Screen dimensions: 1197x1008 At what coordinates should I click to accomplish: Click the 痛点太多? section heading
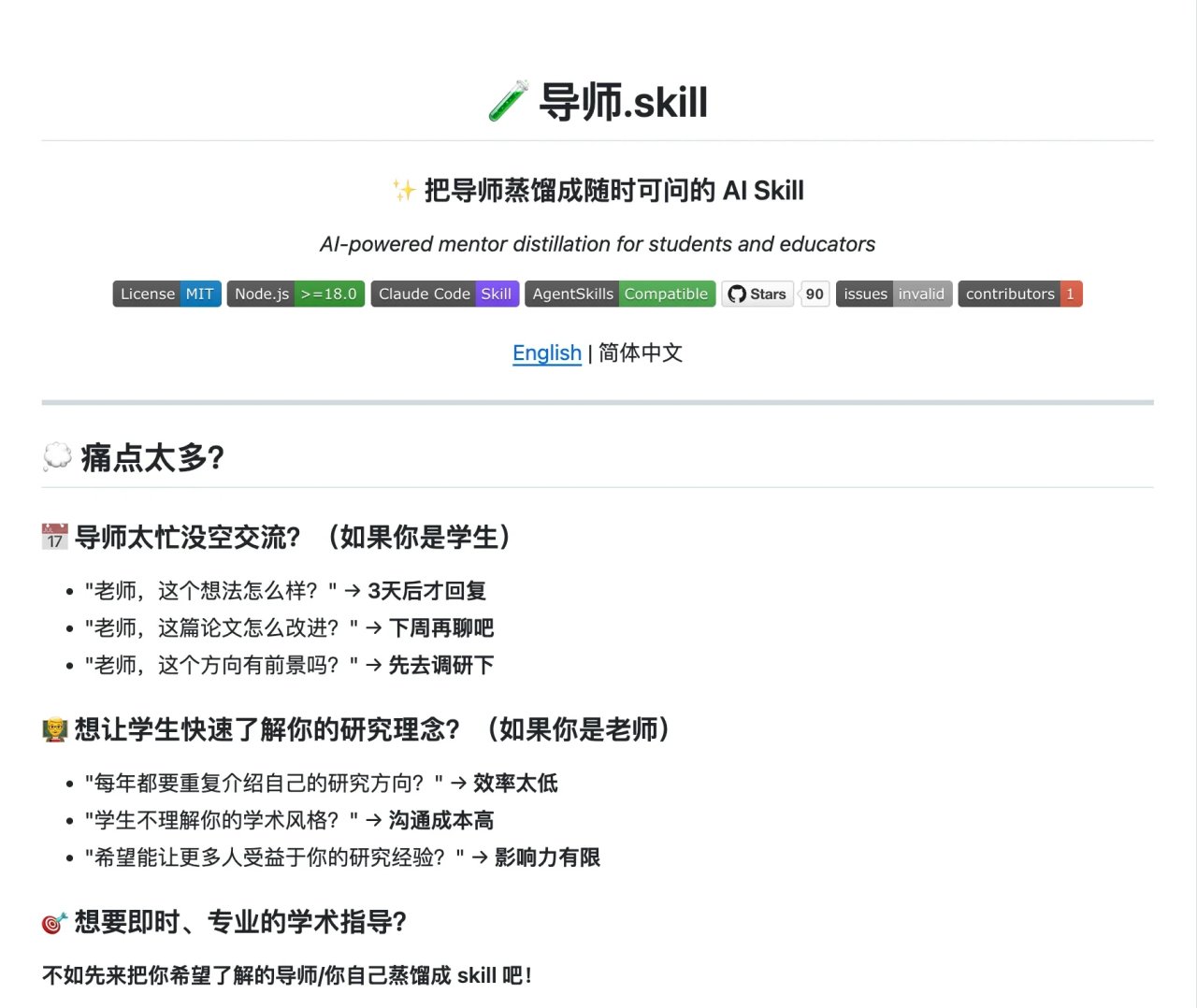[x=152, y=457]
